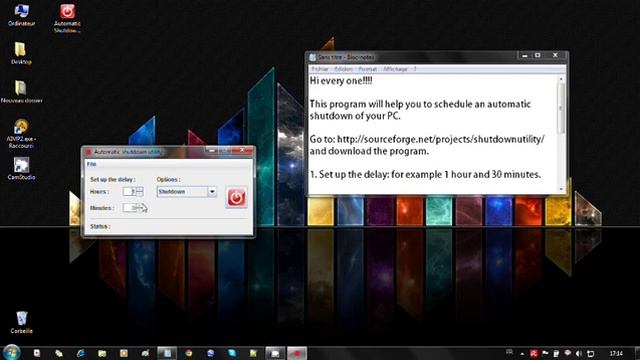Click the Internet Explorer taskbar icon
The image size is (640, 360).
(x=80, y=353)
